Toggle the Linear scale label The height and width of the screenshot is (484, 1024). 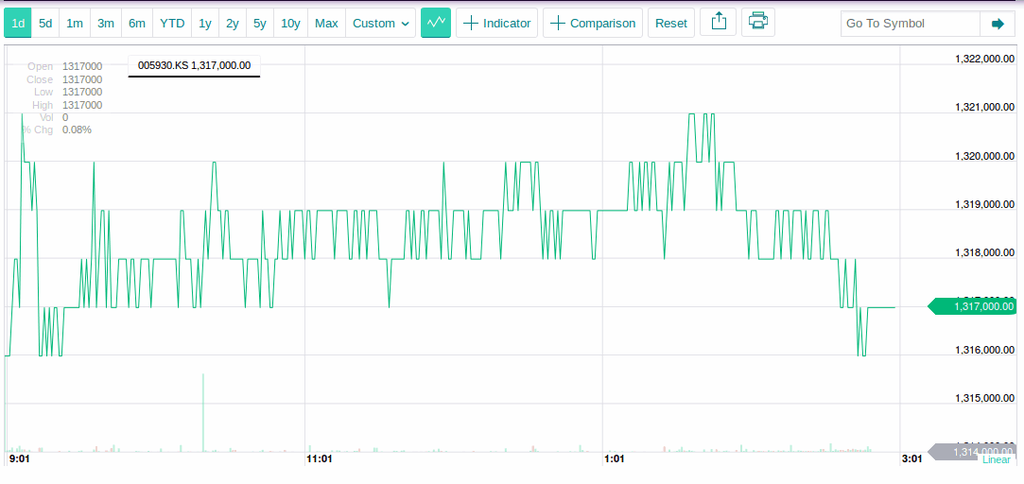(x=996, y=459)
